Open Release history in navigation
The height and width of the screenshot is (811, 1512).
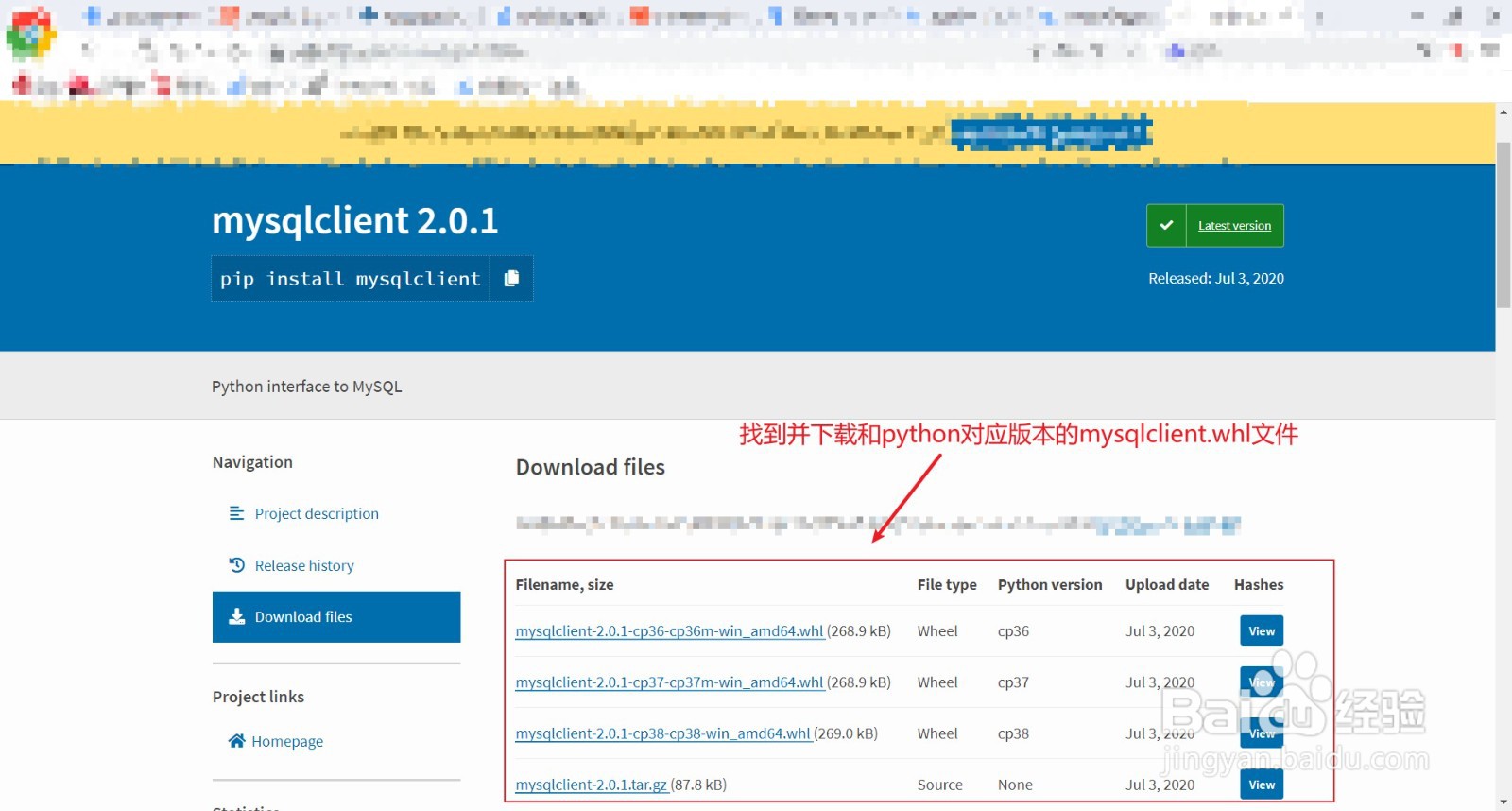tap(304, 565)
